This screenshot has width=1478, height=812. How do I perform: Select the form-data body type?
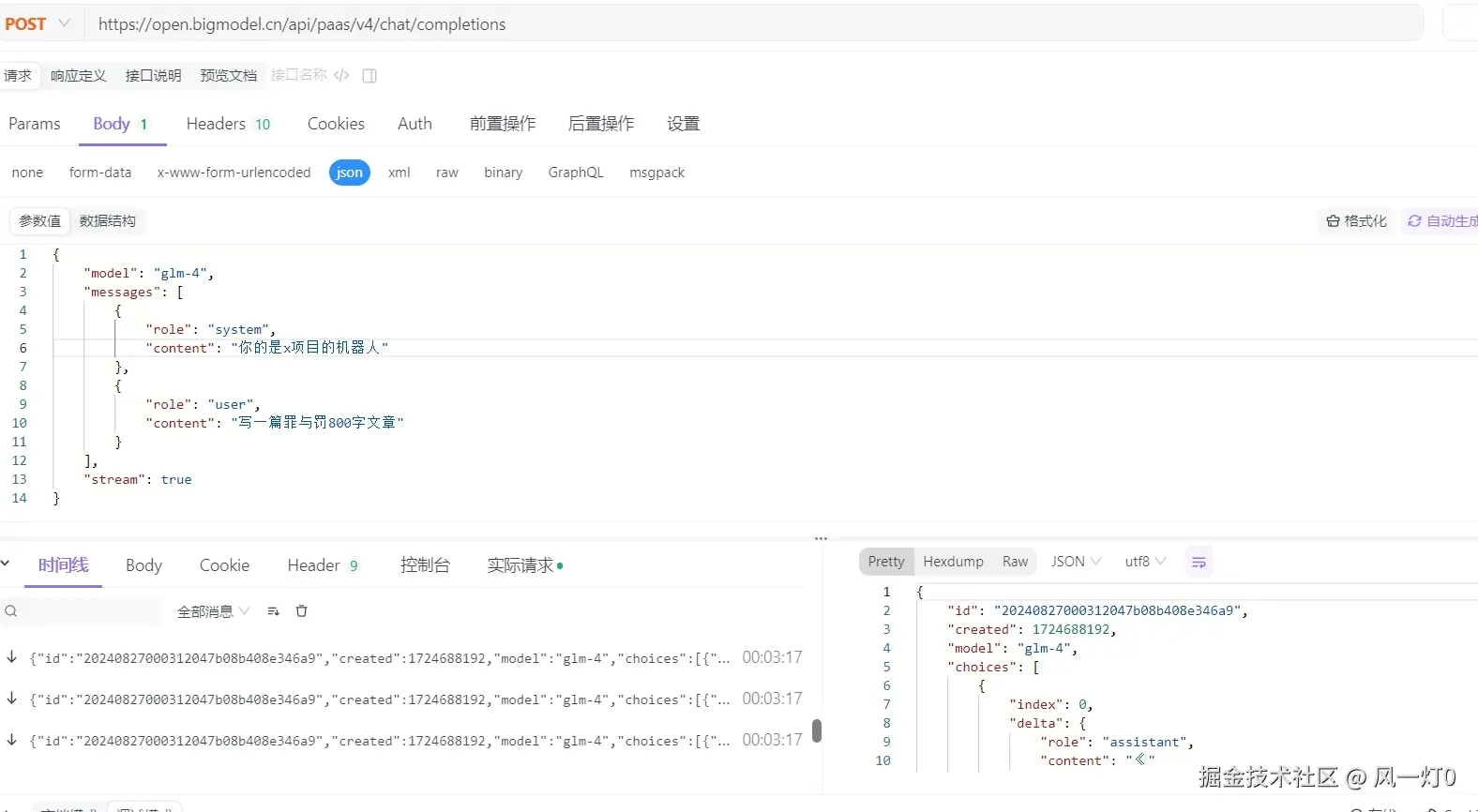[x=100, y=173]
